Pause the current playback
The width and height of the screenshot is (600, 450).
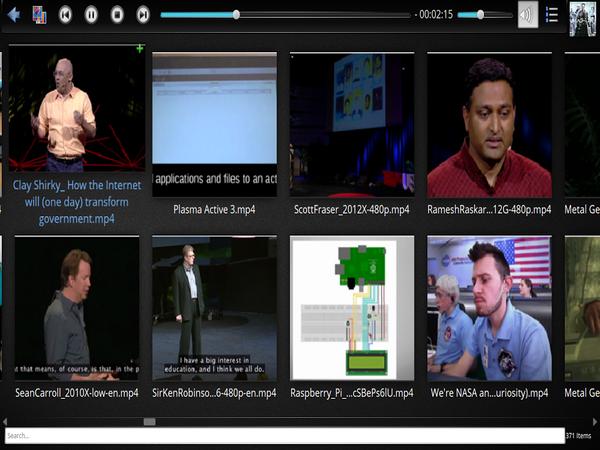click(91, 15)
